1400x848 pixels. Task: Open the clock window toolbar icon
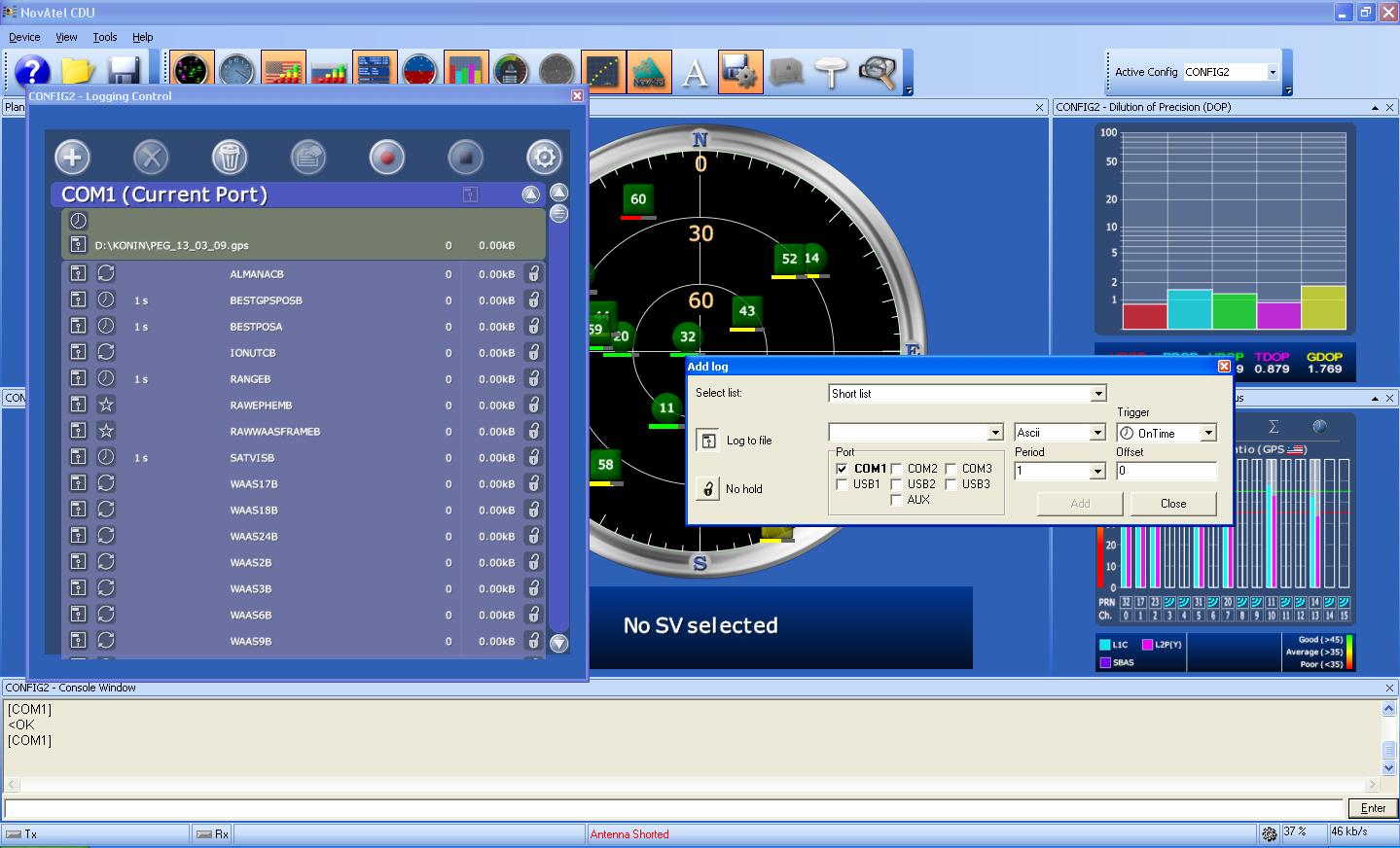[x=236, y=72]
